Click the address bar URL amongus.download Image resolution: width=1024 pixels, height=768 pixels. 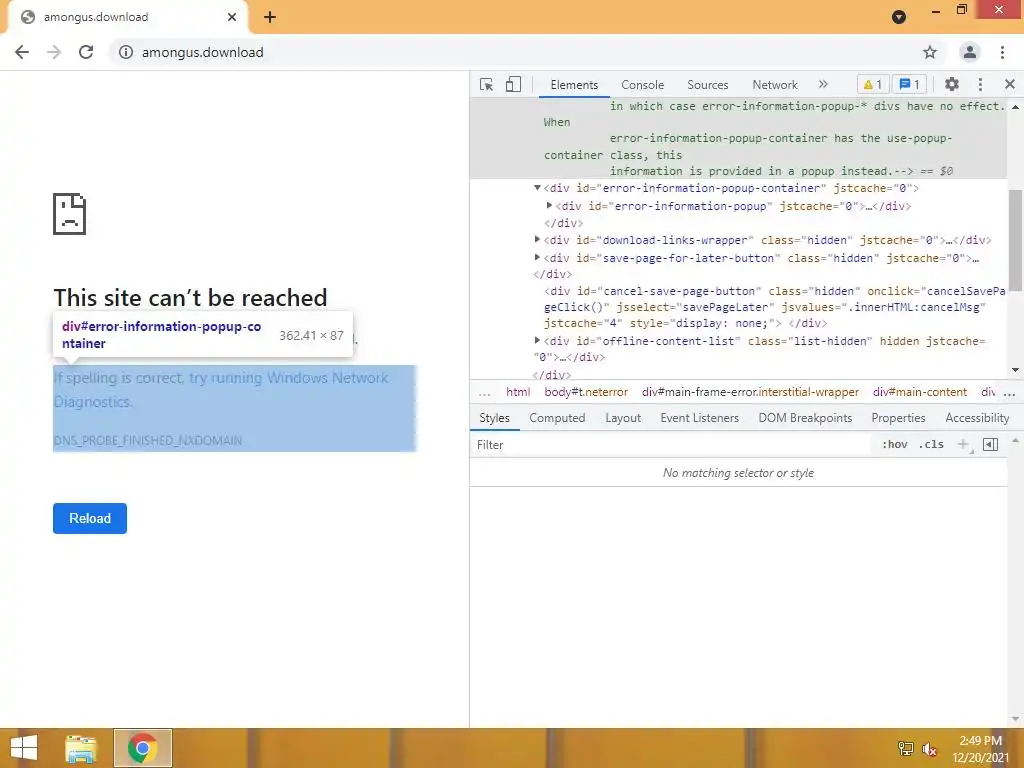[x=202, y=52]
